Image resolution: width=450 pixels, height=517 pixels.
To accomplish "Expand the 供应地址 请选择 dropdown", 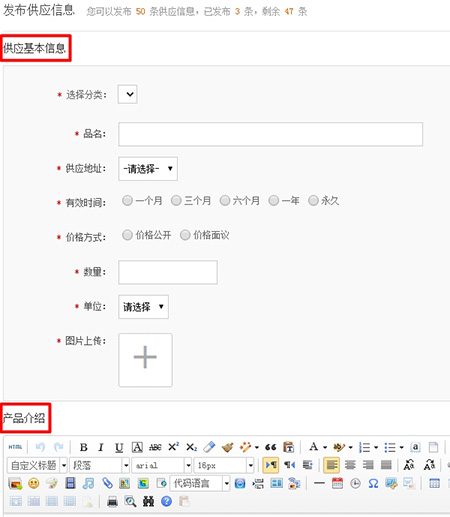I will click(148, 169).
